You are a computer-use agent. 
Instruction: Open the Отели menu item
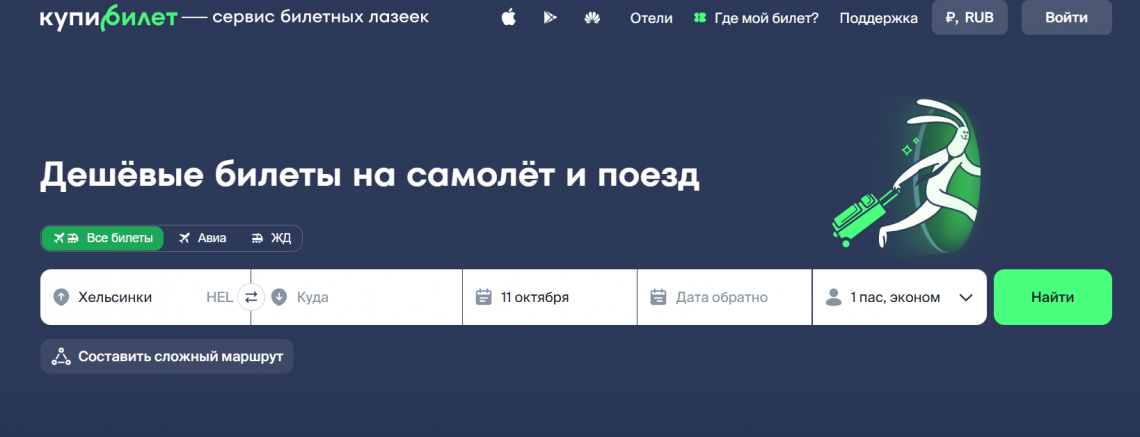tap(651, 18)
